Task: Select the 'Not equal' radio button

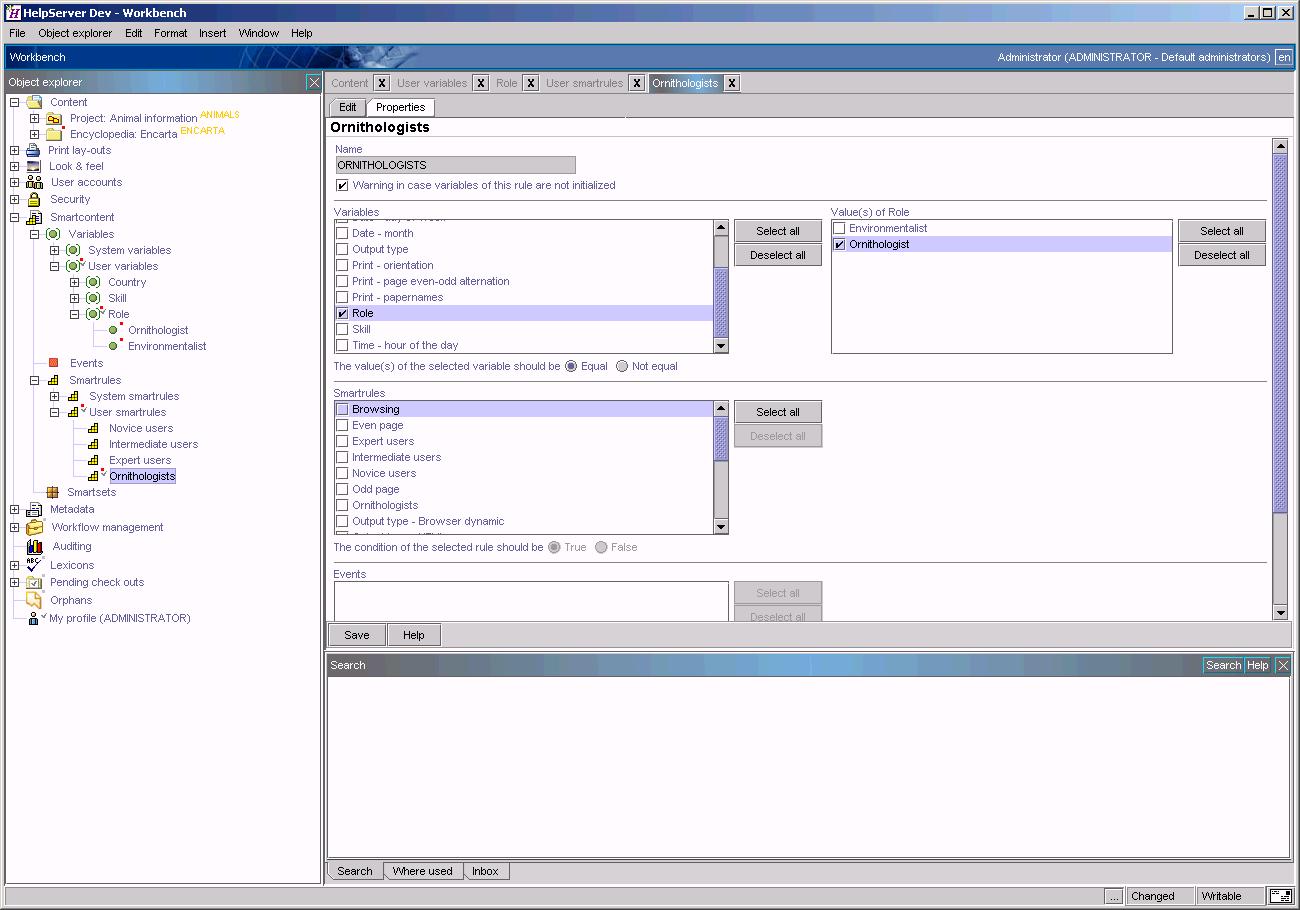Action: (620, 366)
